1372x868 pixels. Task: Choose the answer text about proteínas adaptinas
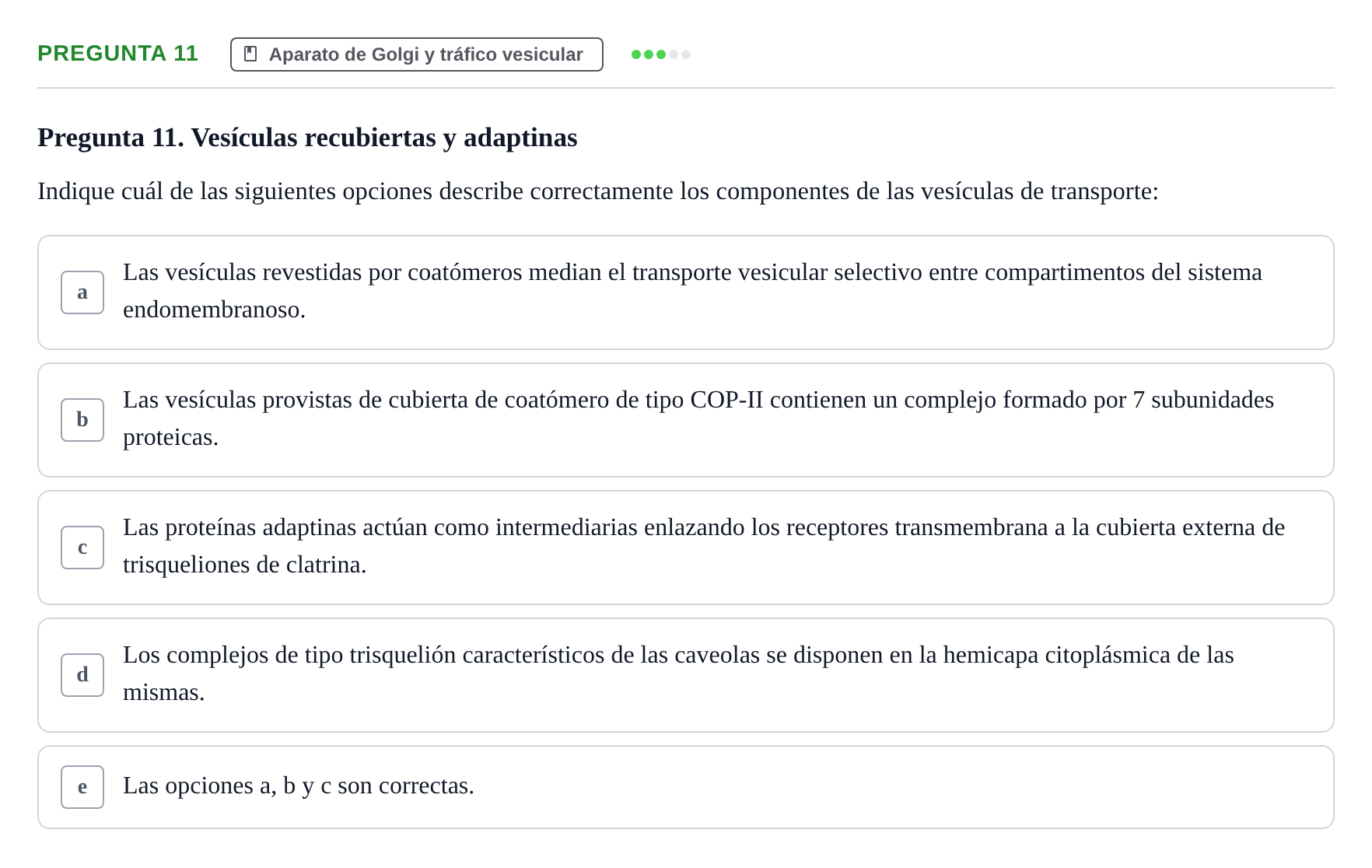pos(704,546)
